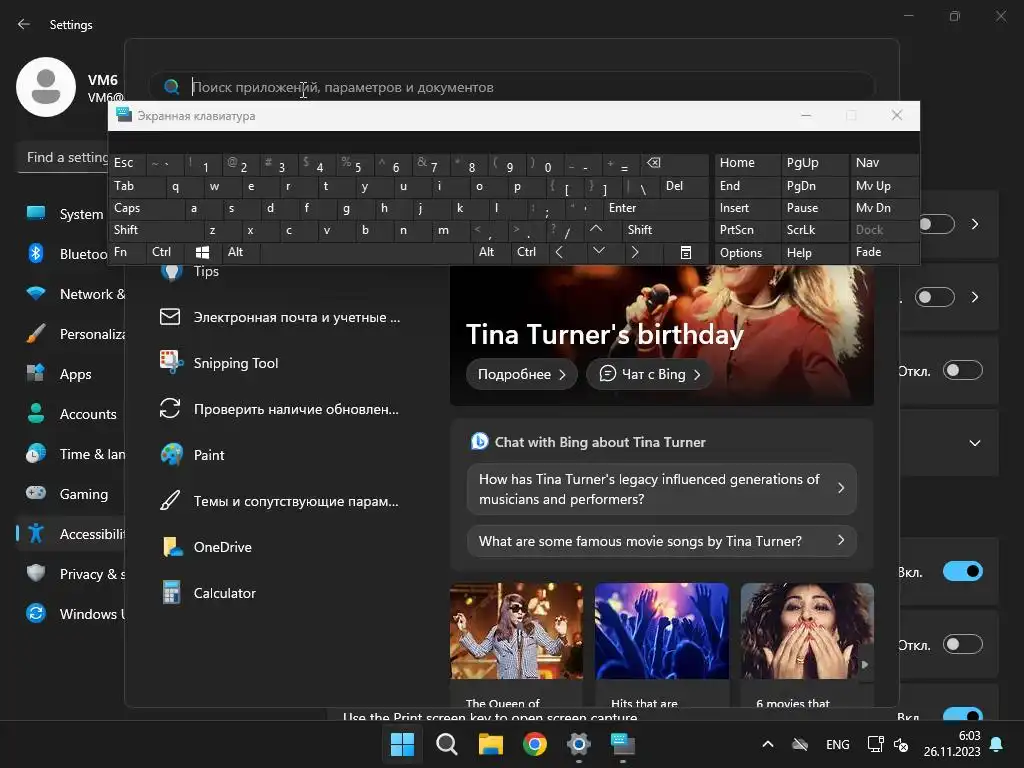
Task: Launch Google Chrome from the taskbar
Action: (x=535, y=744)
